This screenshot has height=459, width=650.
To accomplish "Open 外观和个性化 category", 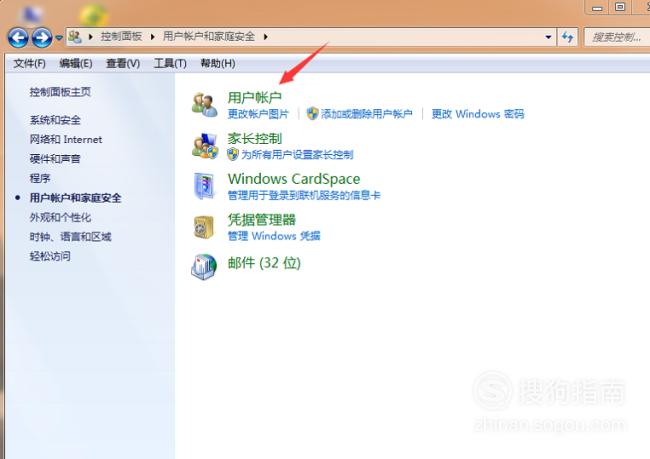I will [60, 217].
